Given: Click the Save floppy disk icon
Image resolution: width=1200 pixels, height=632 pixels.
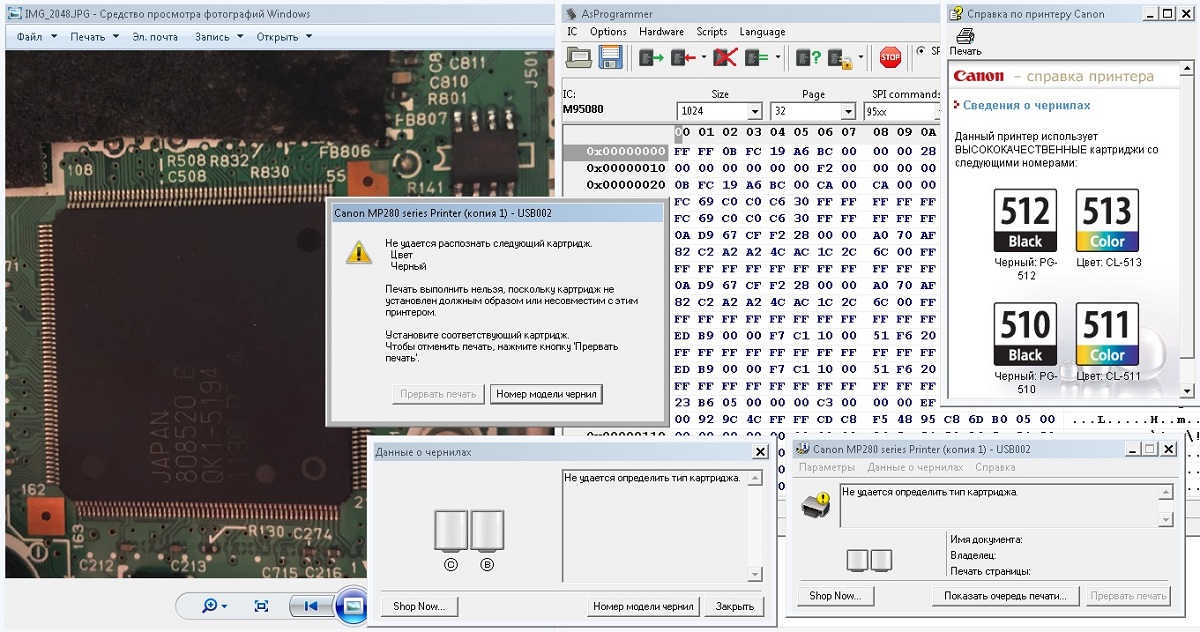Looking at the screenshot, I should point(610,58).
